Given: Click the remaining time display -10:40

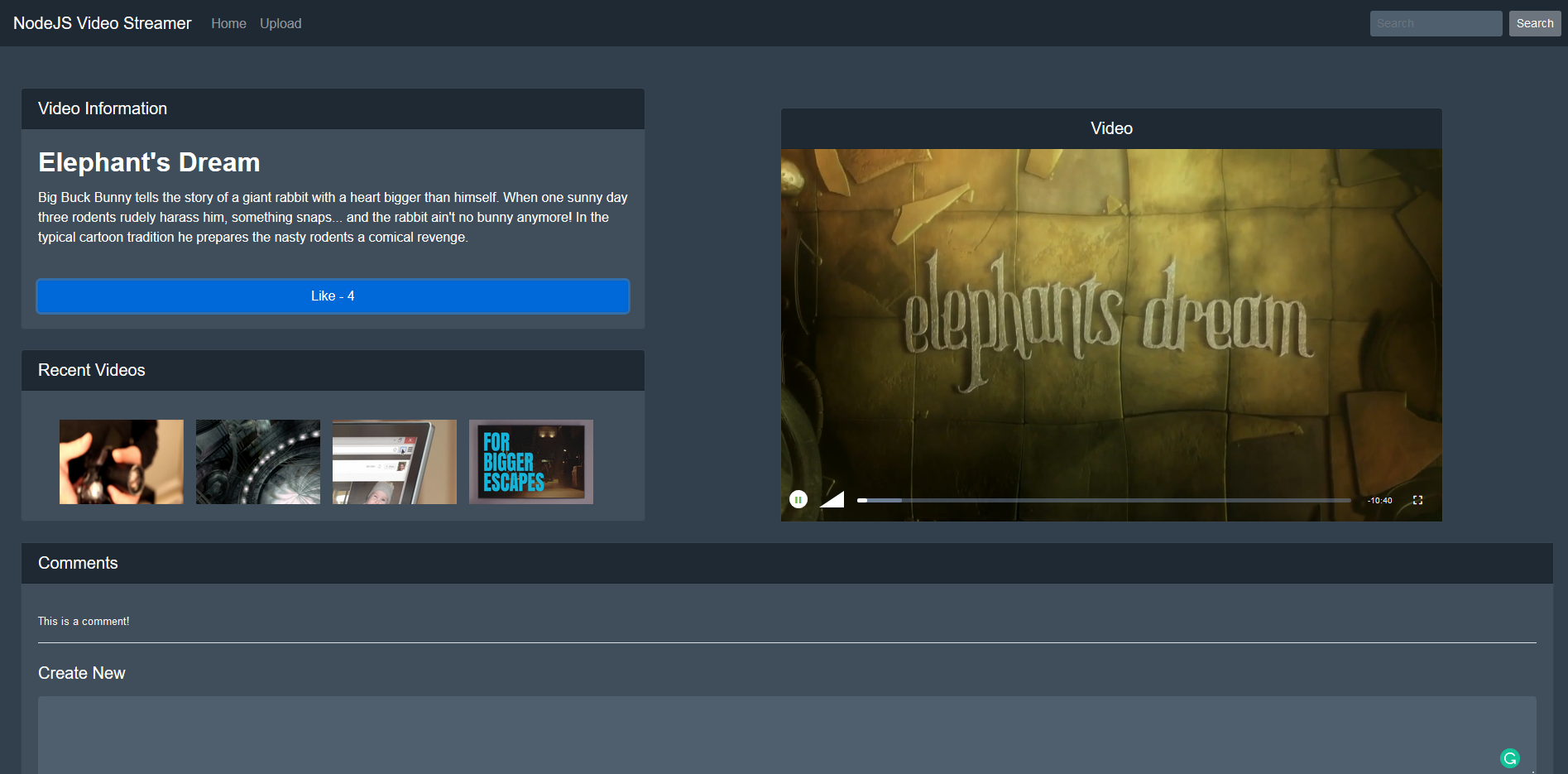Looking at the screenshot, I should coord(1379,500).
